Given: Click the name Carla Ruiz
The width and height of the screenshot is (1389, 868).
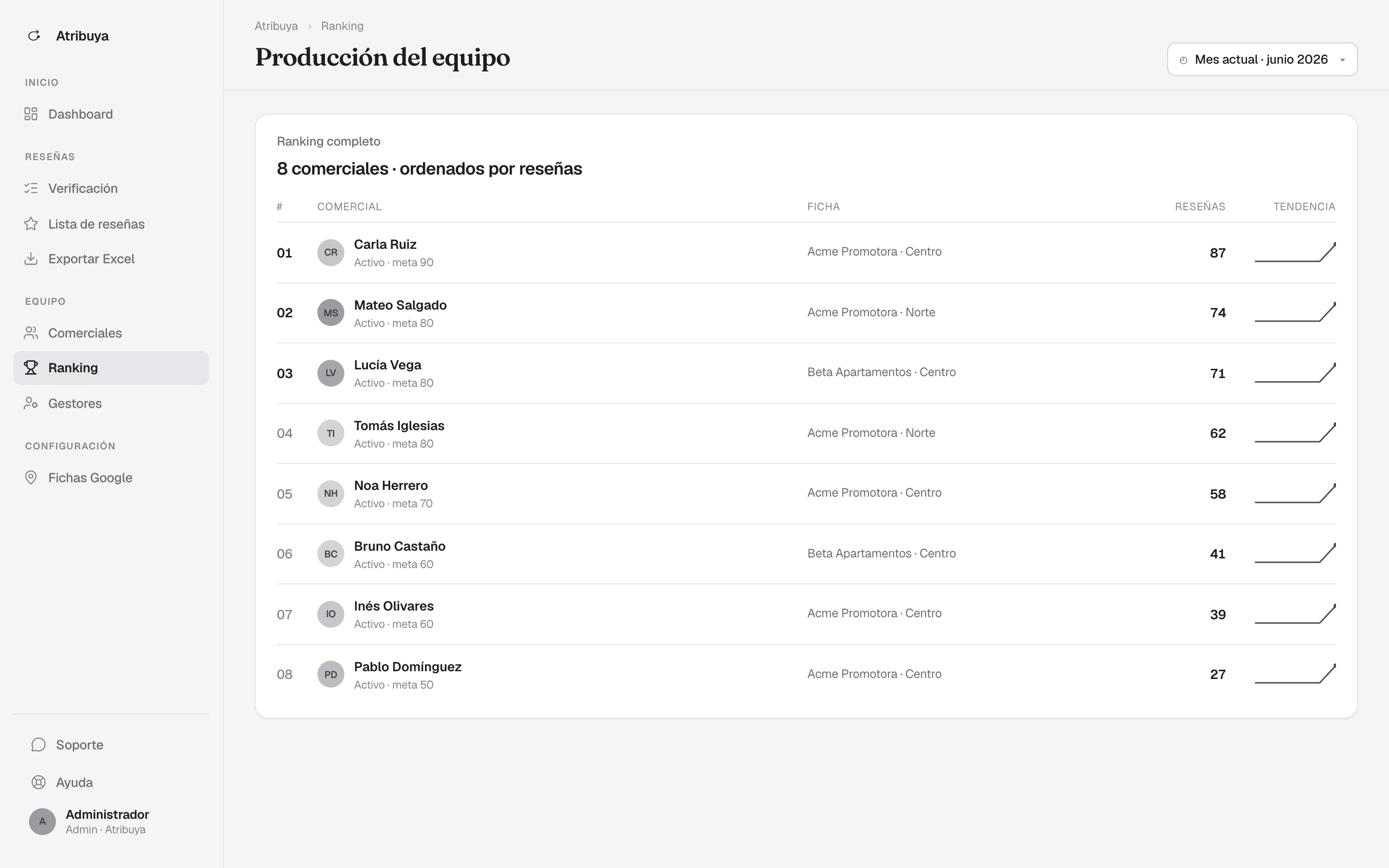Looking at the screenshot, I should (385, 244).
